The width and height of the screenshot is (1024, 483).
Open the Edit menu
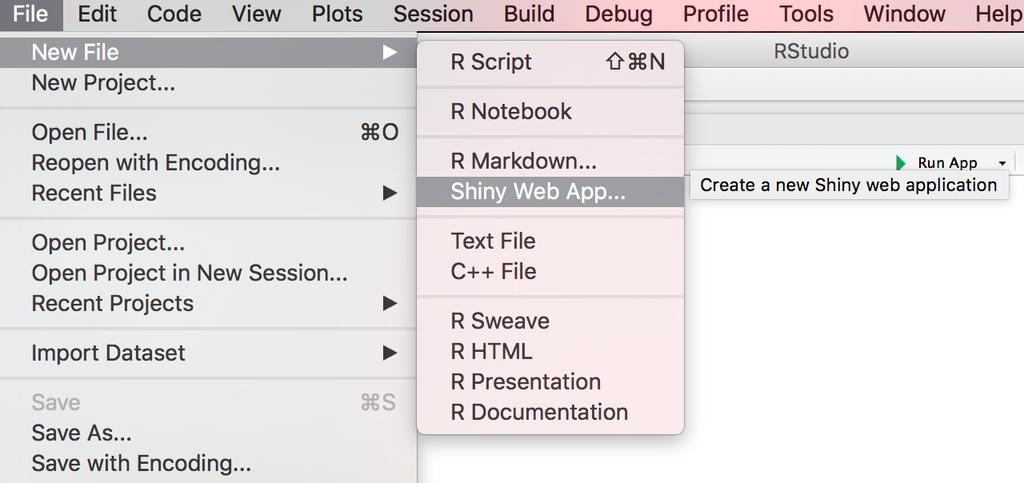coord(97,14)
